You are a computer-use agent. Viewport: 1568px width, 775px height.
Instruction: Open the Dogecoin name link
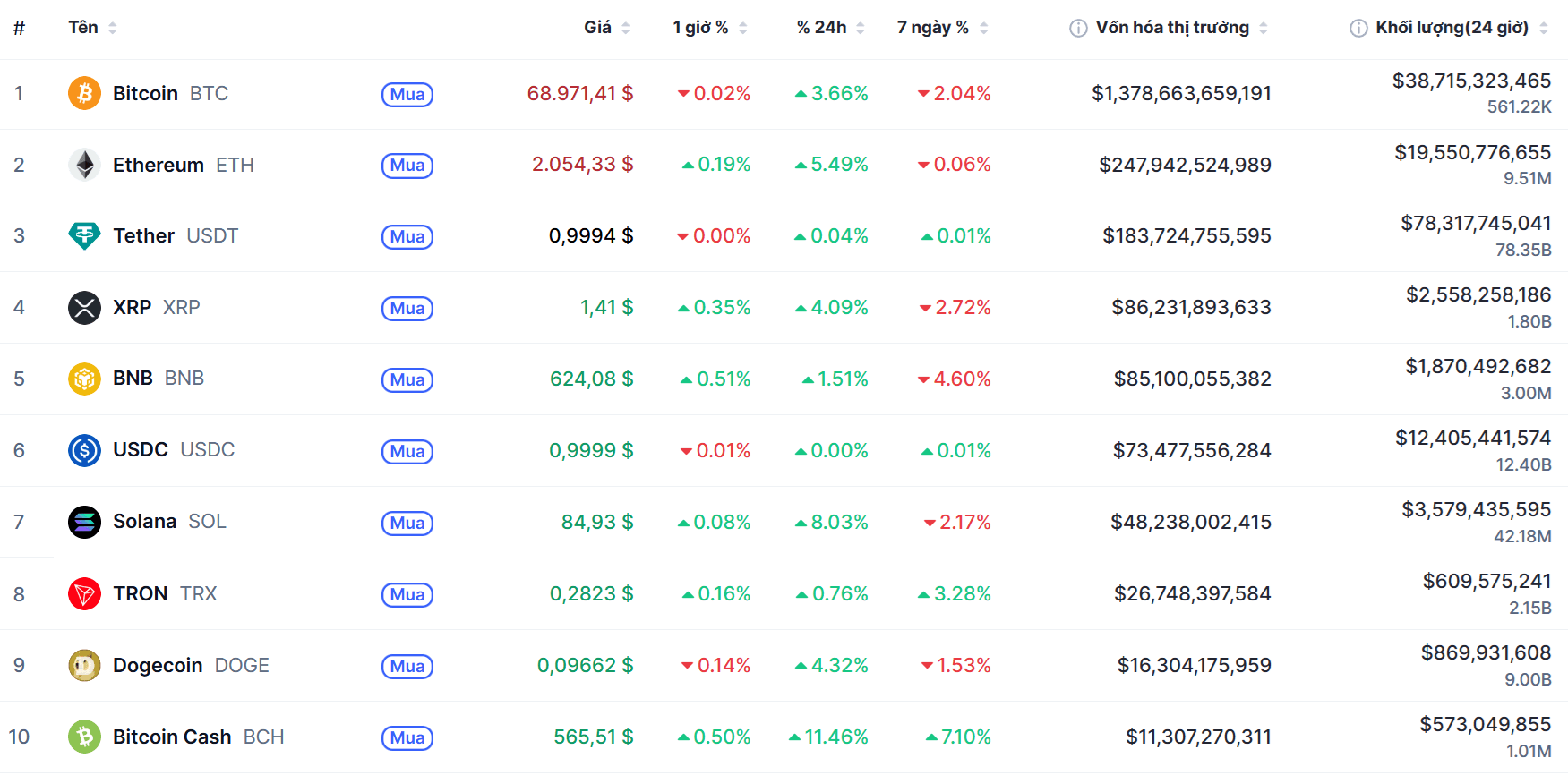[158, 665]
